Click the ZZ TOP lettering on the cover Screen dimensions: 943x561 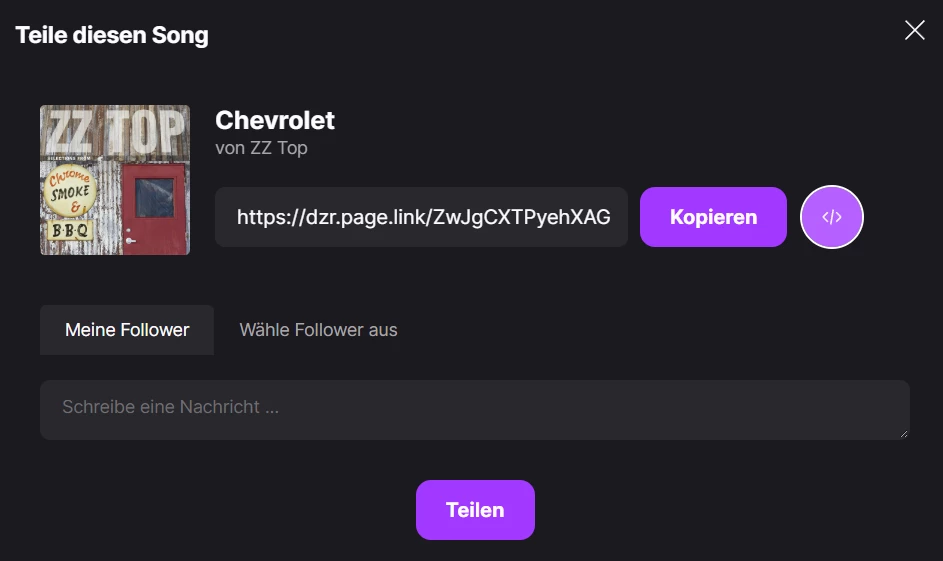coord(115,130)
